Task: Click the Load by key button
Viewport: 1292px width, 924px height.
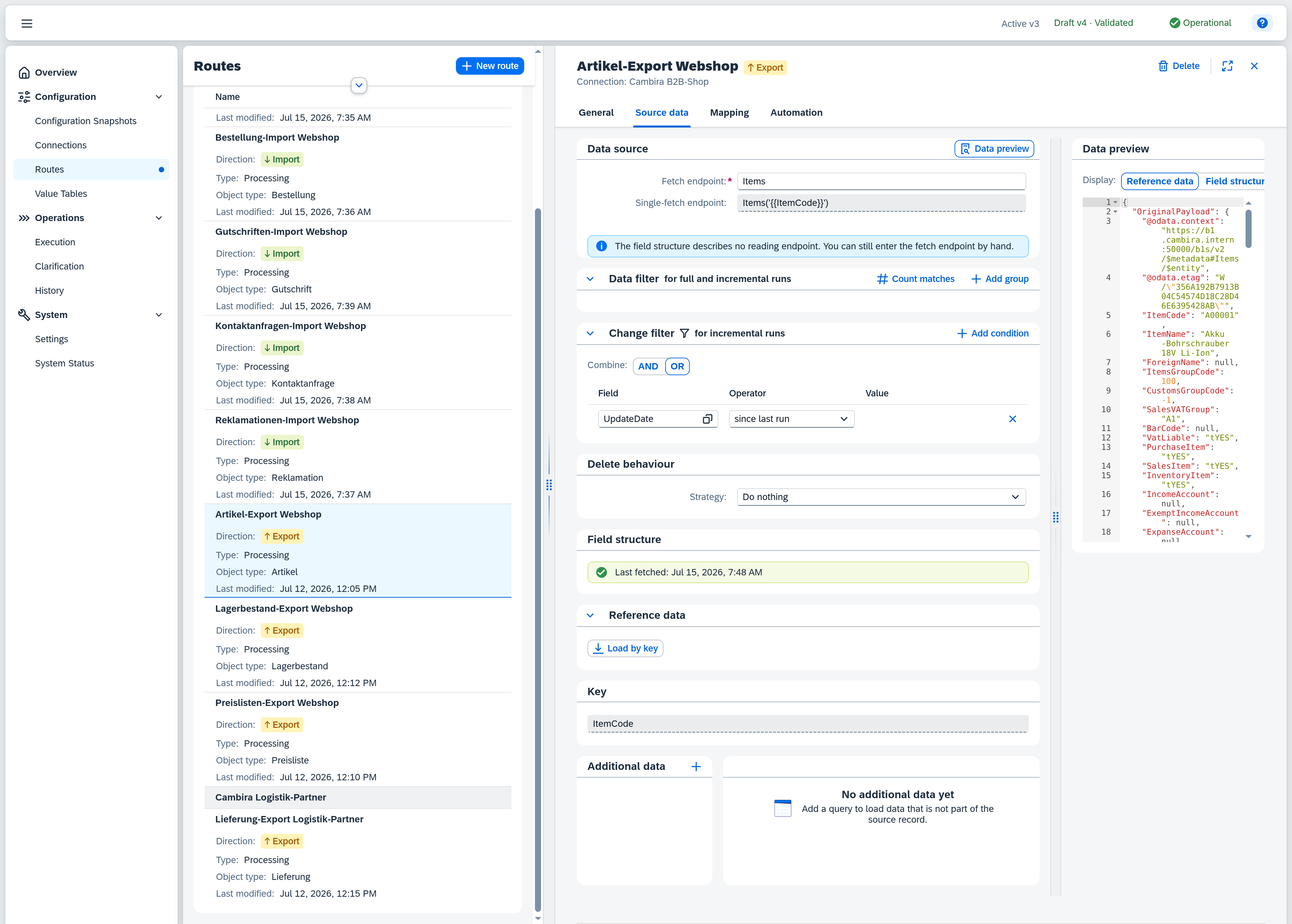Action: 625,648
